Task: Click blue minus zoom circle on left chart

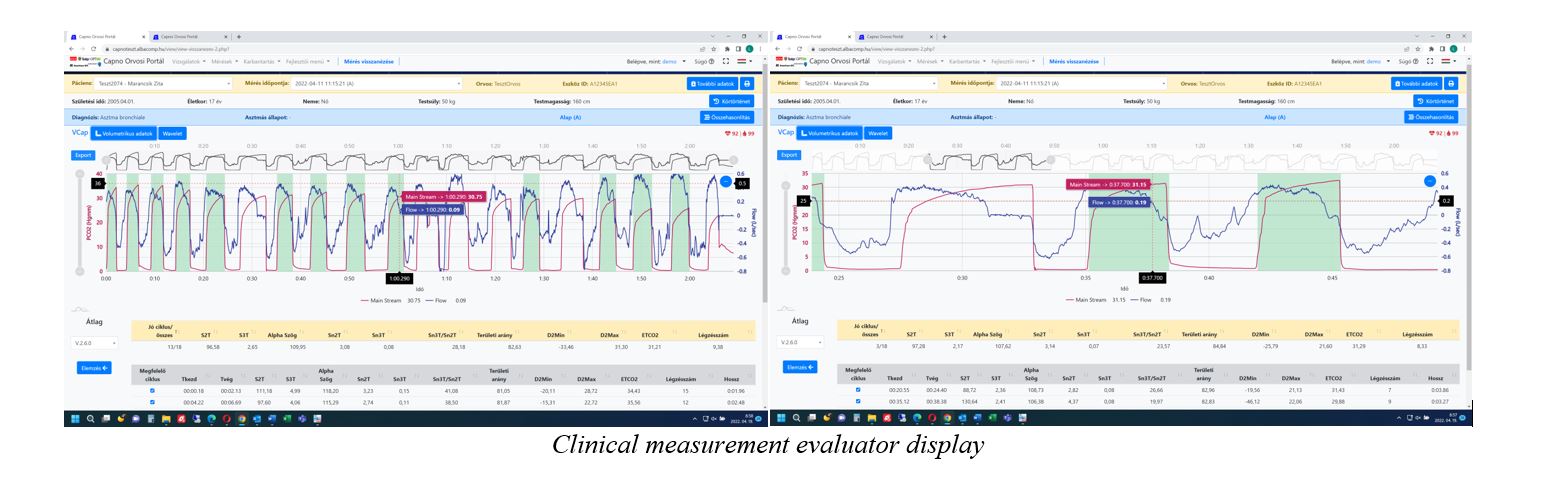Action: [x=726, y=181]
